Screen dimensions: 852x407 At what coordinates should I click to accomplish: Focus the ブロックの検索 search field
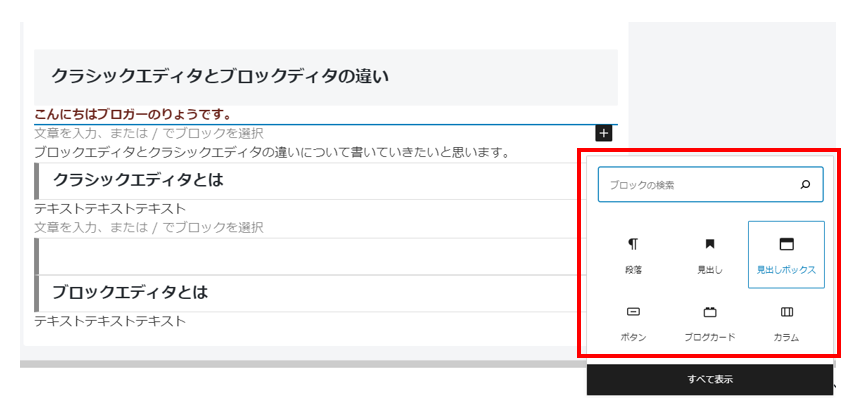711,185
